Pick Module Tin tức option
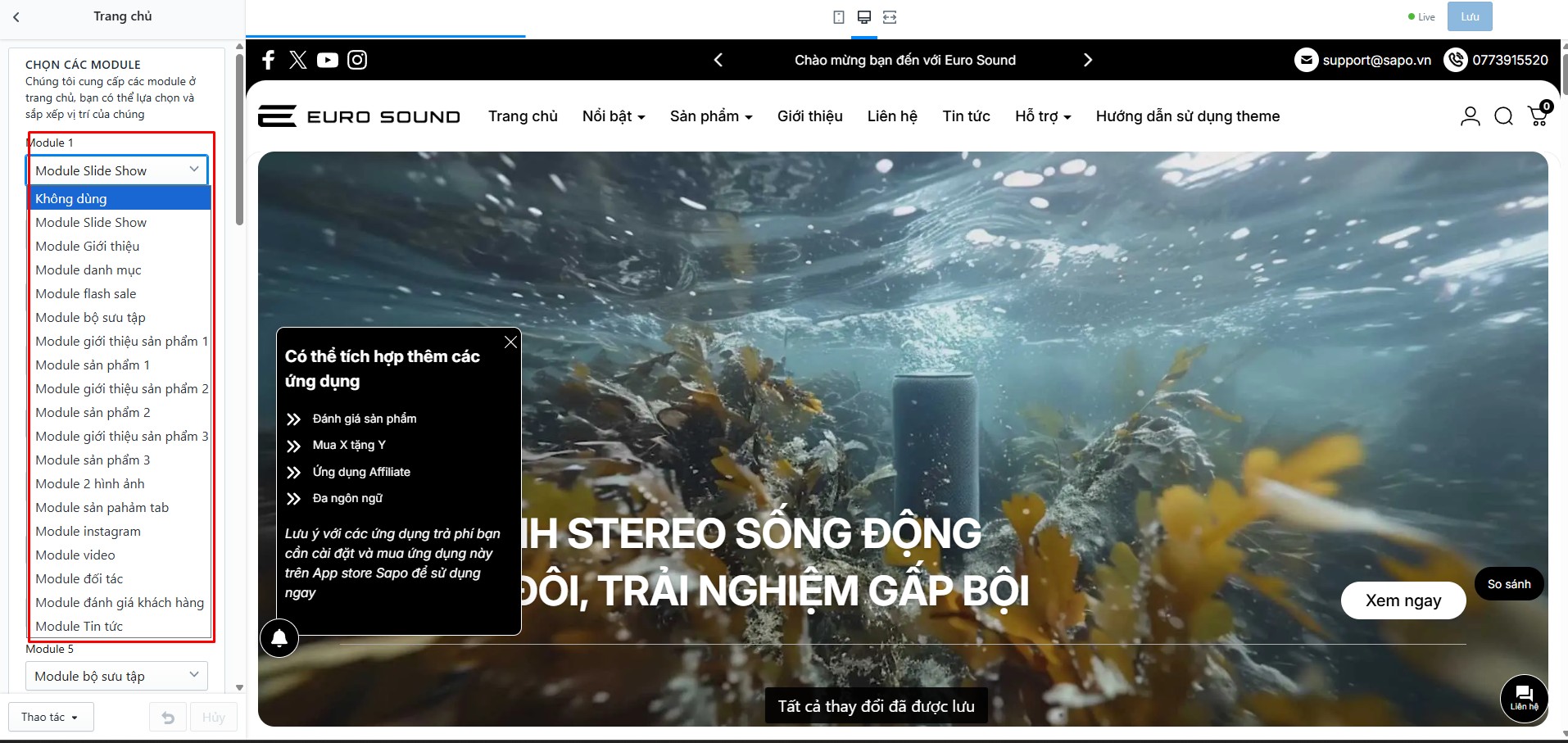This screenshot has height=743, width=1568. 120,626
